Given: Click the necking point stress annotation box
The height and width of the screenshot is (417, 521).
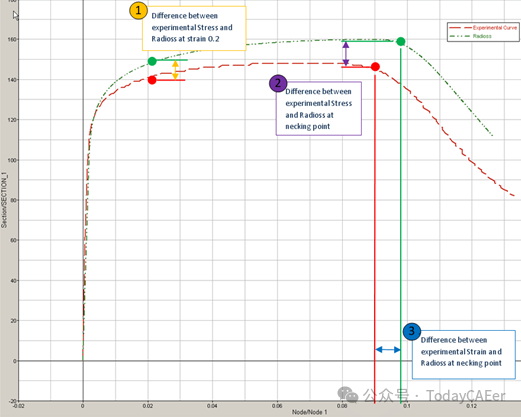Looking at the screenshot, I should 319,109.
